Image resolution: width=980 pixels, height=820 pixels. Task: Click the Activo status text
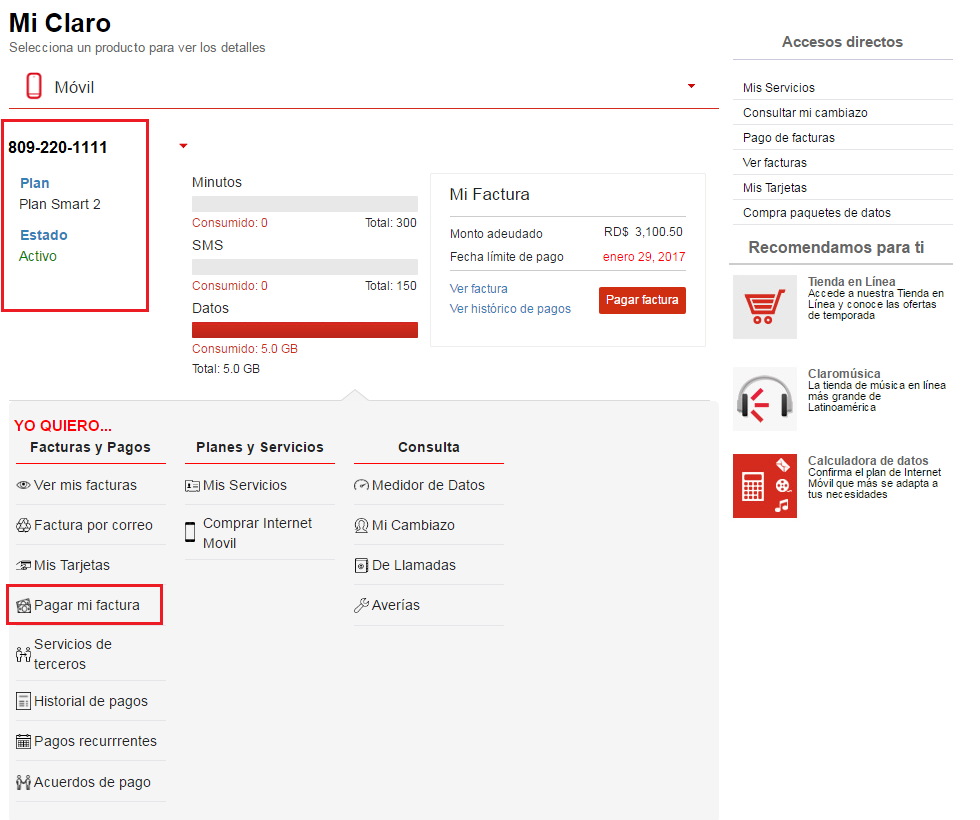38,256
